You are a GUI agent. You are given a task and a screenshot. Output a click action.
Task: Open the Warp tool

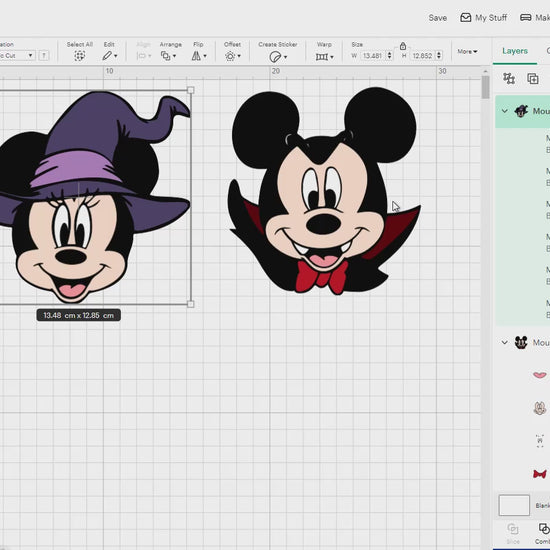point(322,56)
